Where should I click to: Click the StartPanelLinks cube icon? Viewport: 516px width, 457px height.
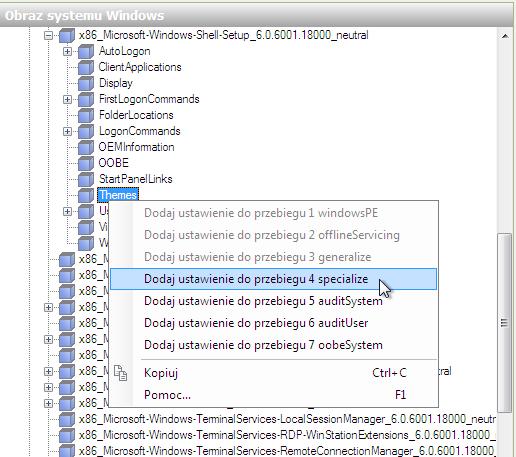(86, 179)
